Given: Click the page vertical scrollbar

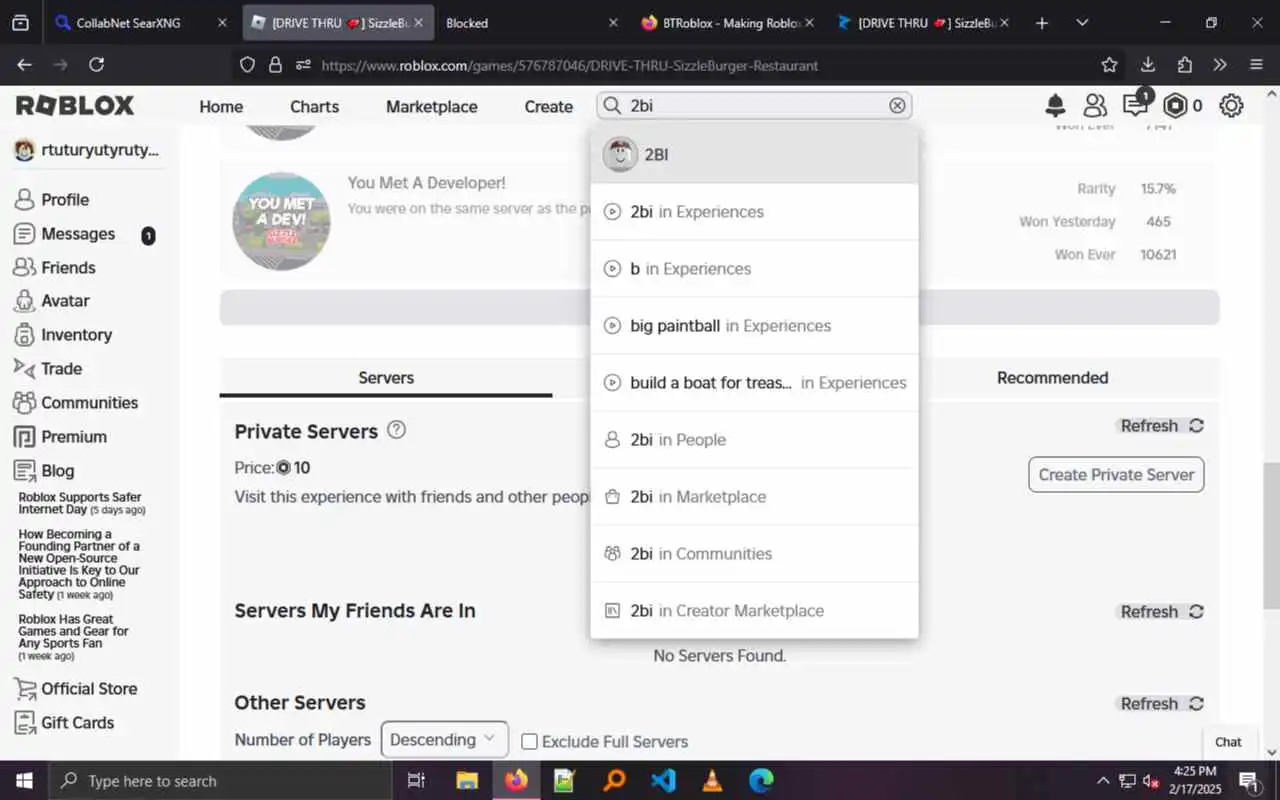Looking at the screenshot, I should [x=1271, y=535].
